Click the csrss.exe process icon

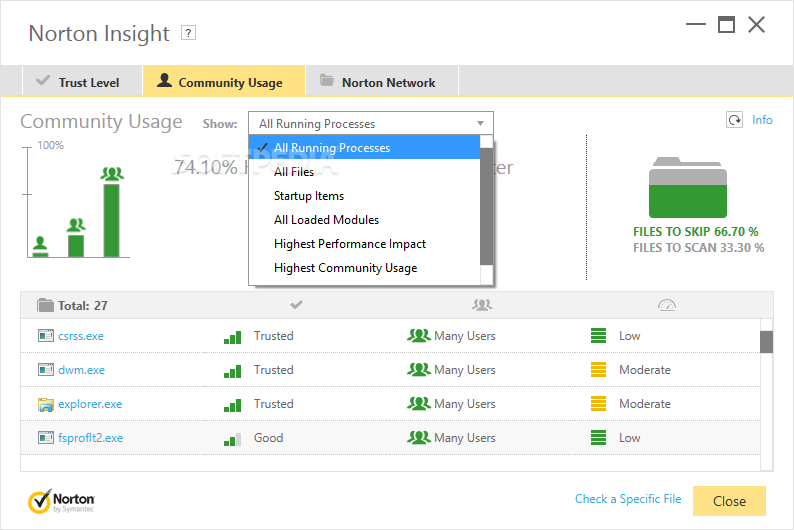(46, 336)
